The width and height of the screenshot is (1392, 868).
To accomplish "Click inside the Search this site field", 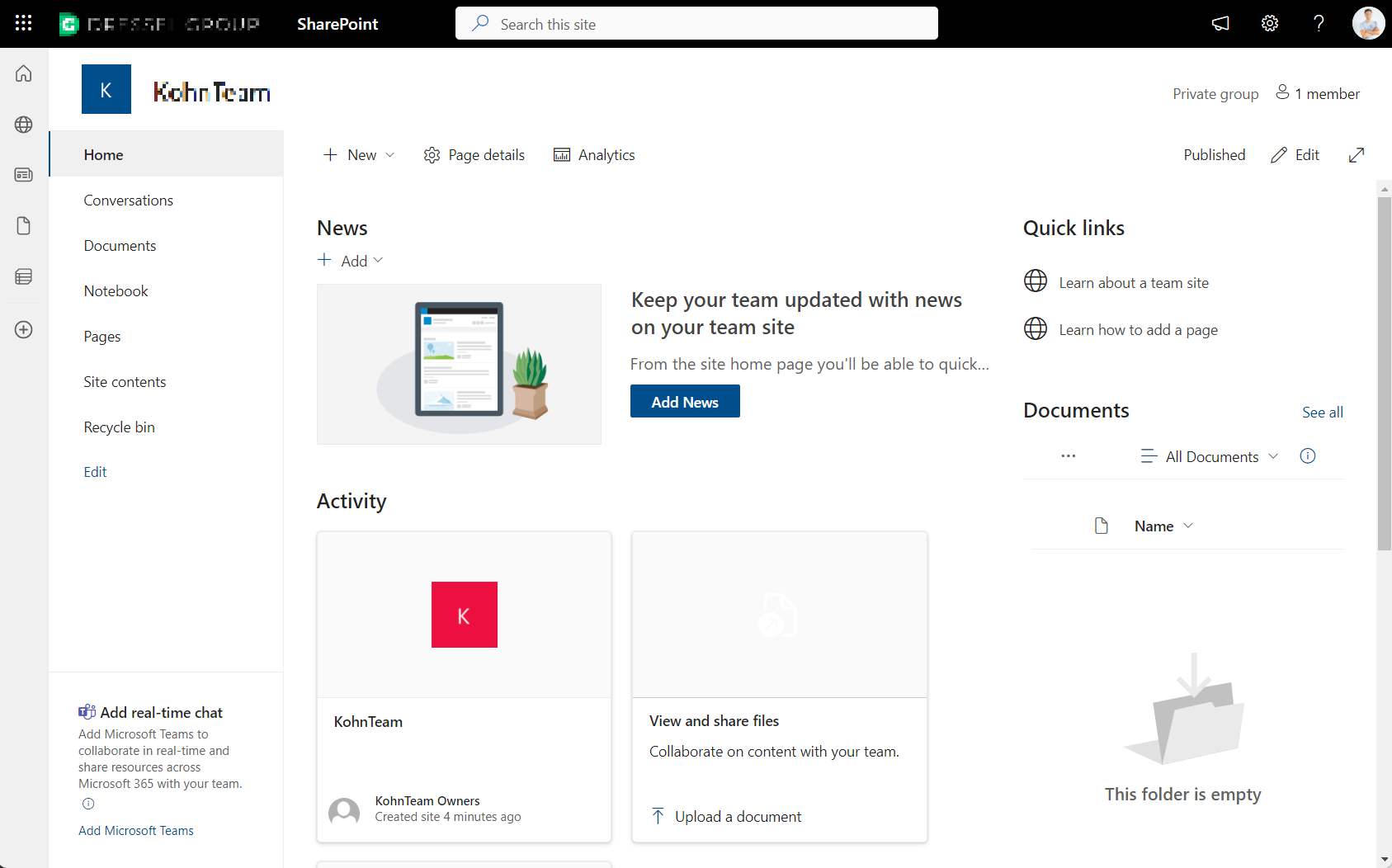I will point(696,23).
